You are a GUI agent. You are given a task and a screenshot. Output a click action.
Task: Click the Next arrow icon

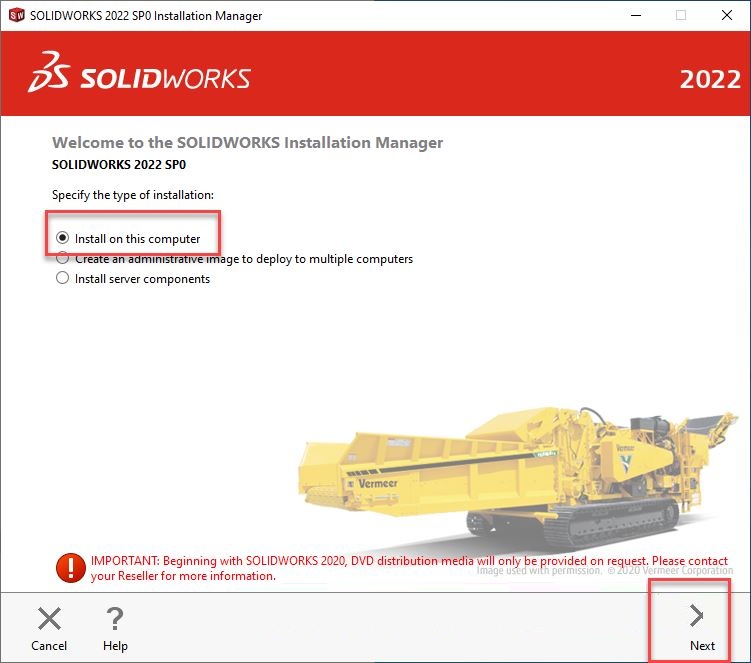697,616
